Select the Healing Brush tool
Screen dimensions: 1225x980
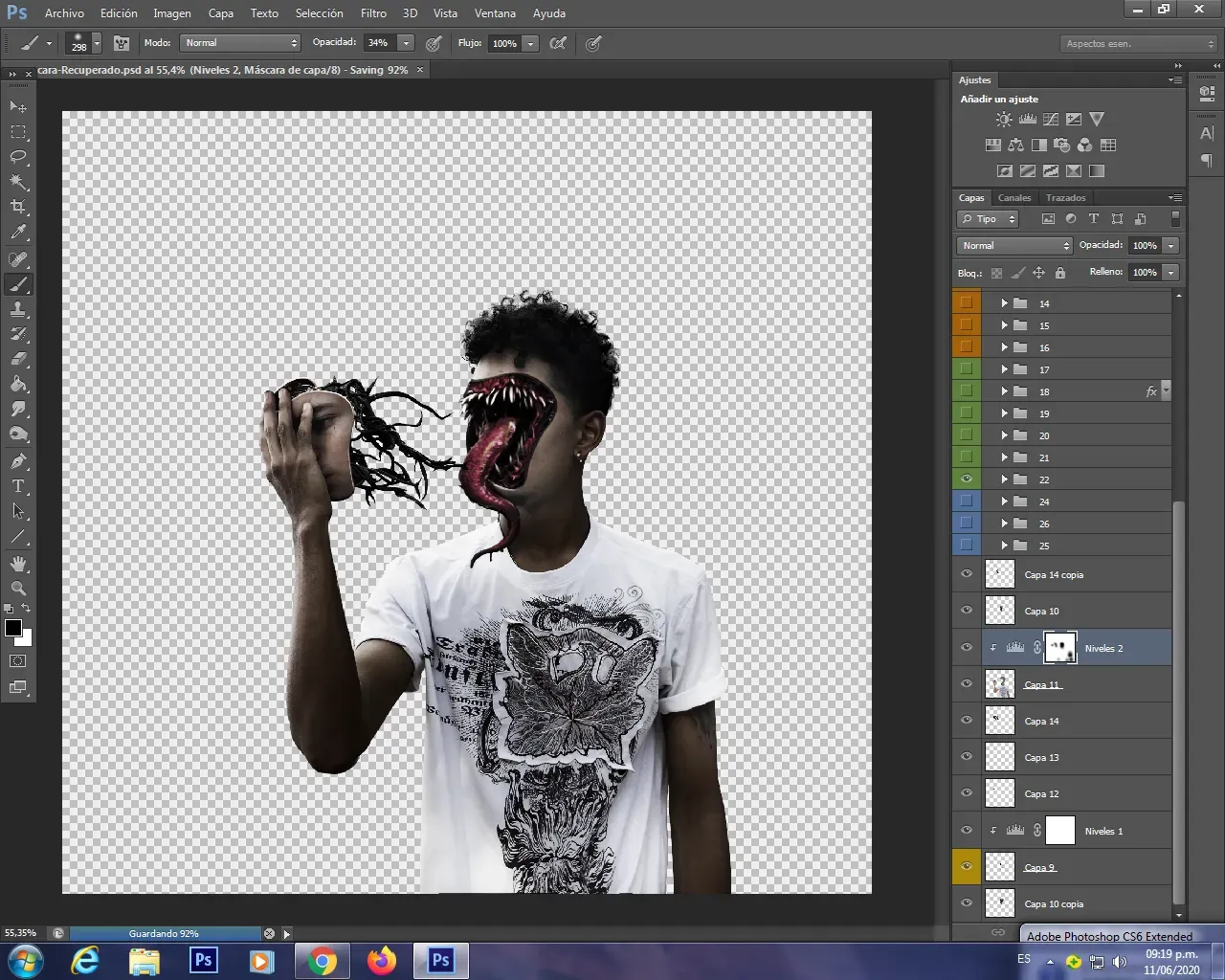(x=18, y=259)
